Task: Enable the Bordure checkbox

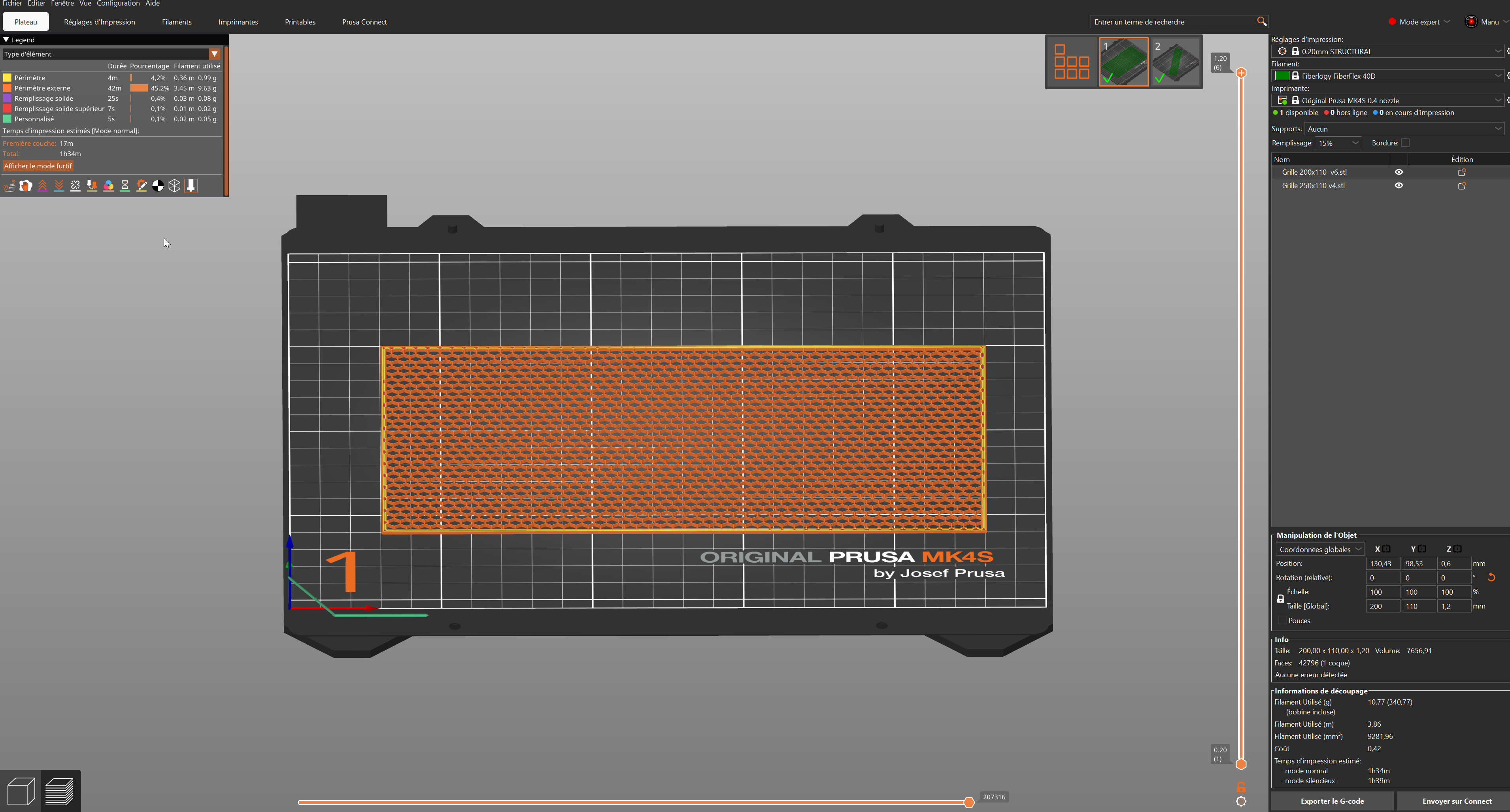Action: (x=1405, y=143)
